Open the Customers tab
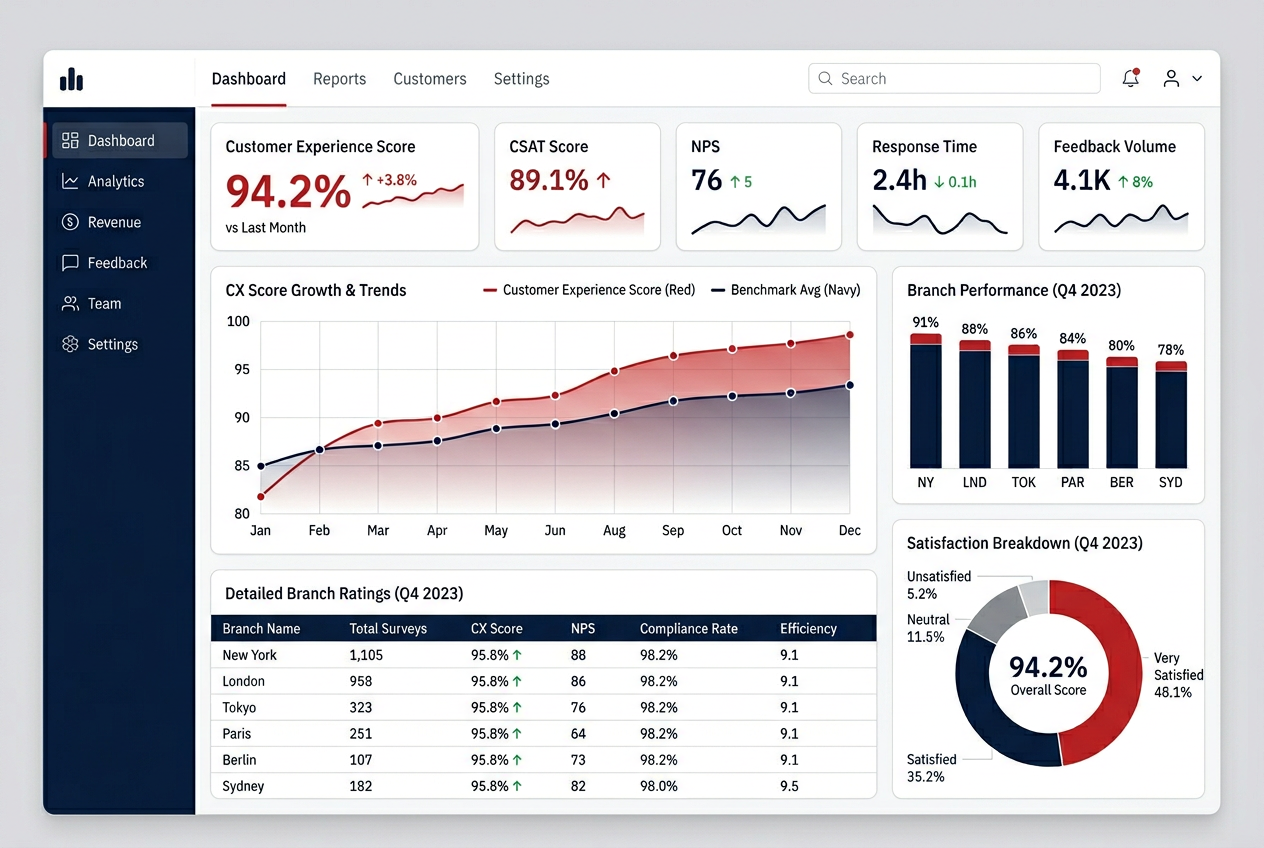The width and height of the screenshot is (1264, 848). tap(430, 79)
